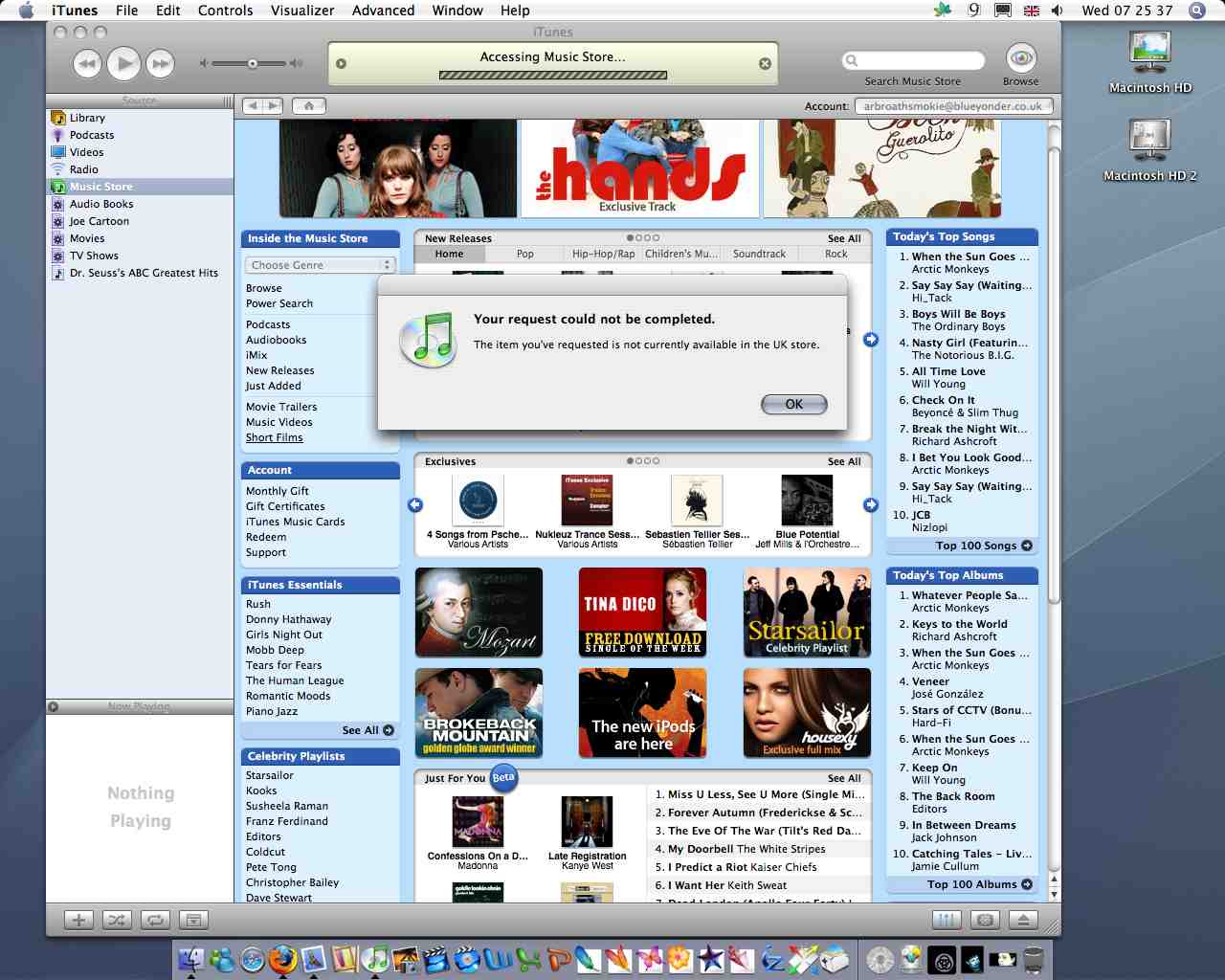Toggle repeat playback
This screenshot has height=980, width=1225.
pyautogui.click(x=153, y=920)
